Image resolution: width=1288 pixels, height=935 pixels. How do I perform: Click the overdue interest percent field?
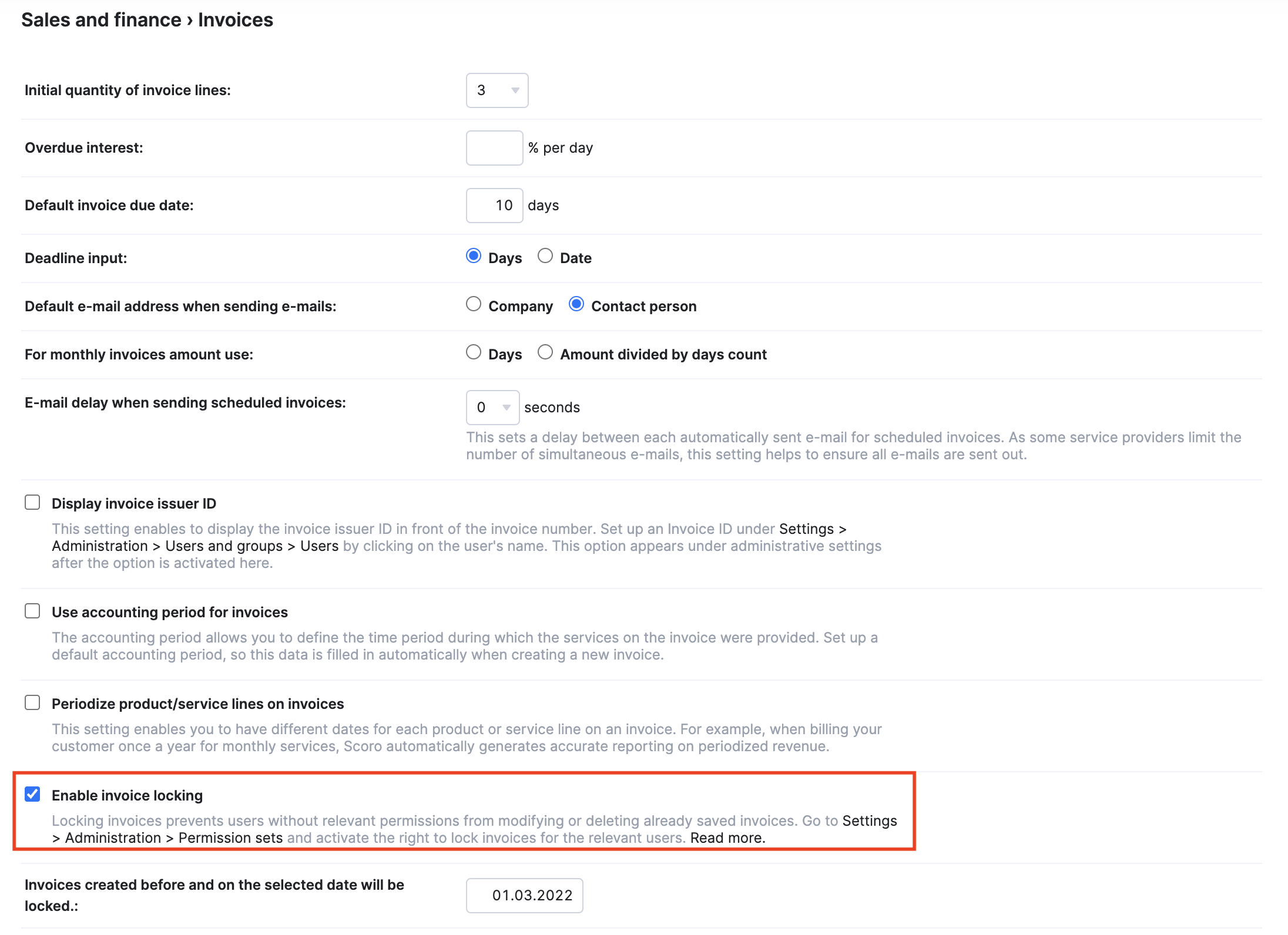coord(494,148)
